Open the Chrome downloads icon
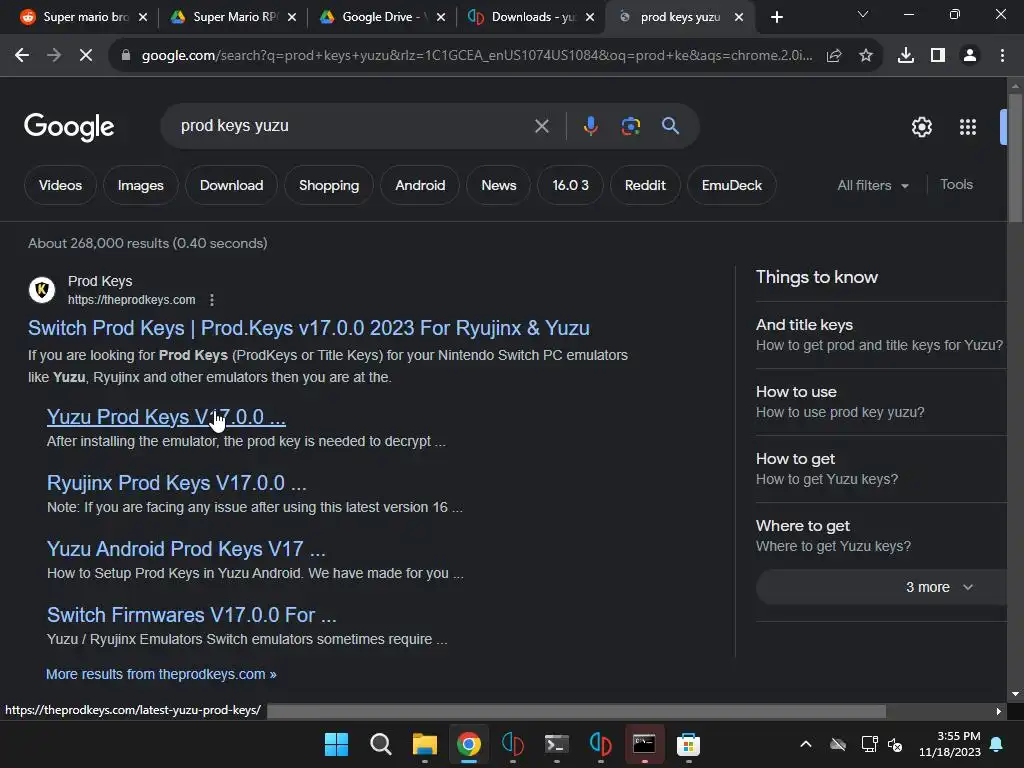The image size is (1024, 768). (906, 56)
